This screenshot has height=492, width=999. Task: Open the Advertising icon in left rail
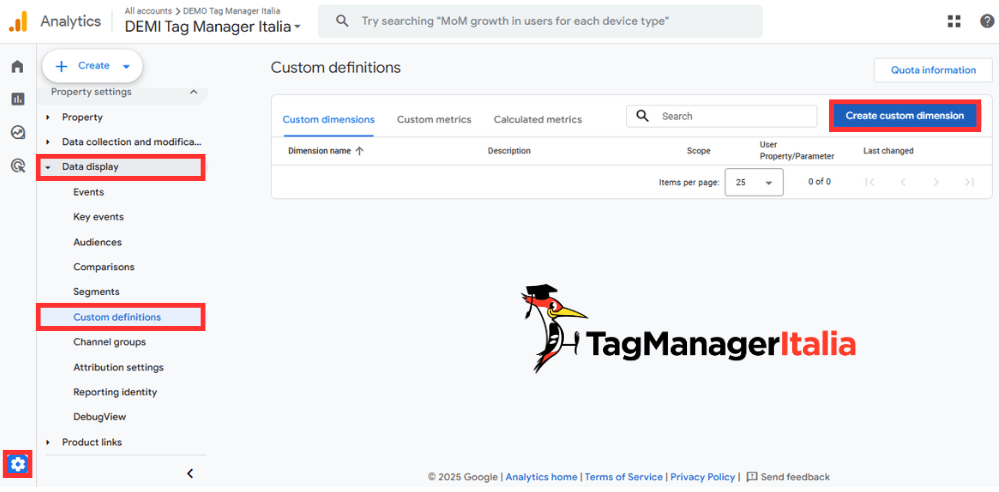click(x=18, y=166)
